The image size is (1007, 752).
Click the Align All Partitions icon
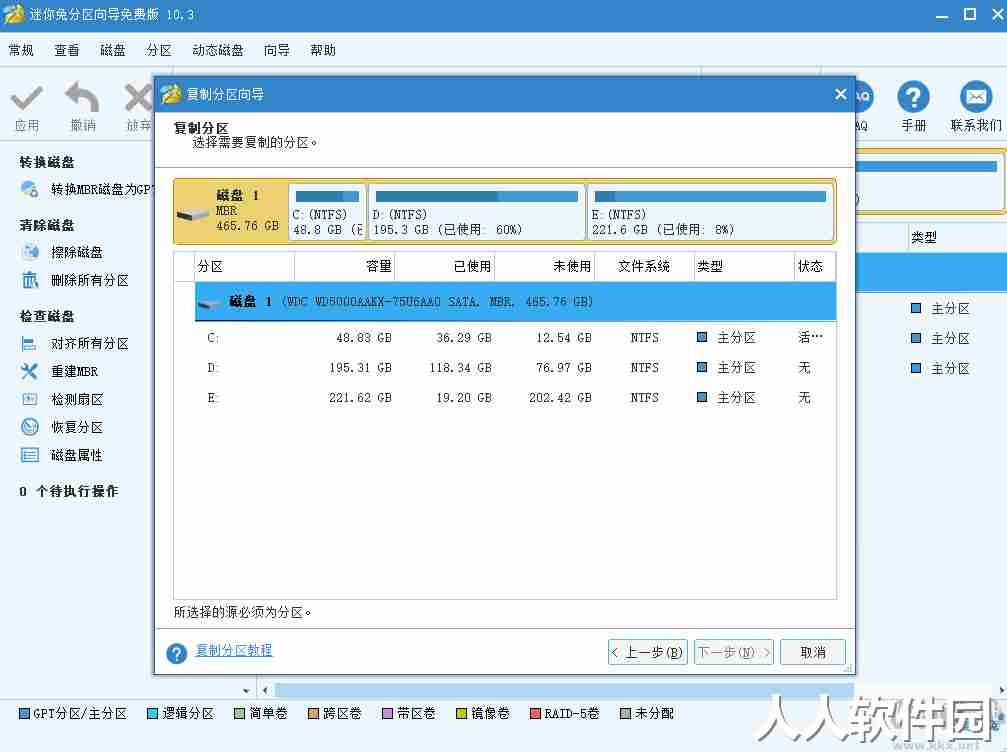(30, 344)
